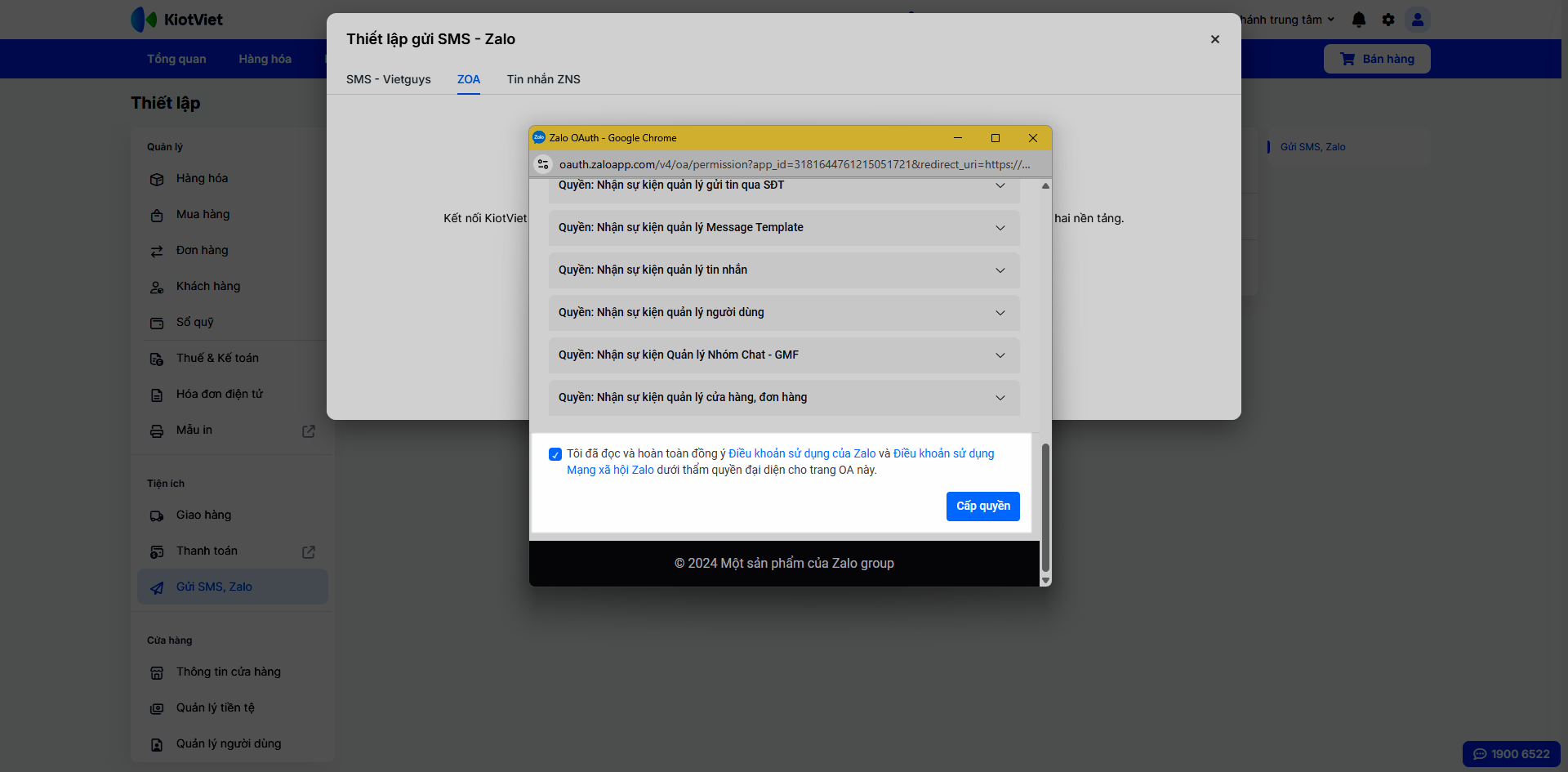Screen dimensions: 1568x772
Task: Click Gửi SMS, Zalo anchor link on right
Action: (1313, 147)
